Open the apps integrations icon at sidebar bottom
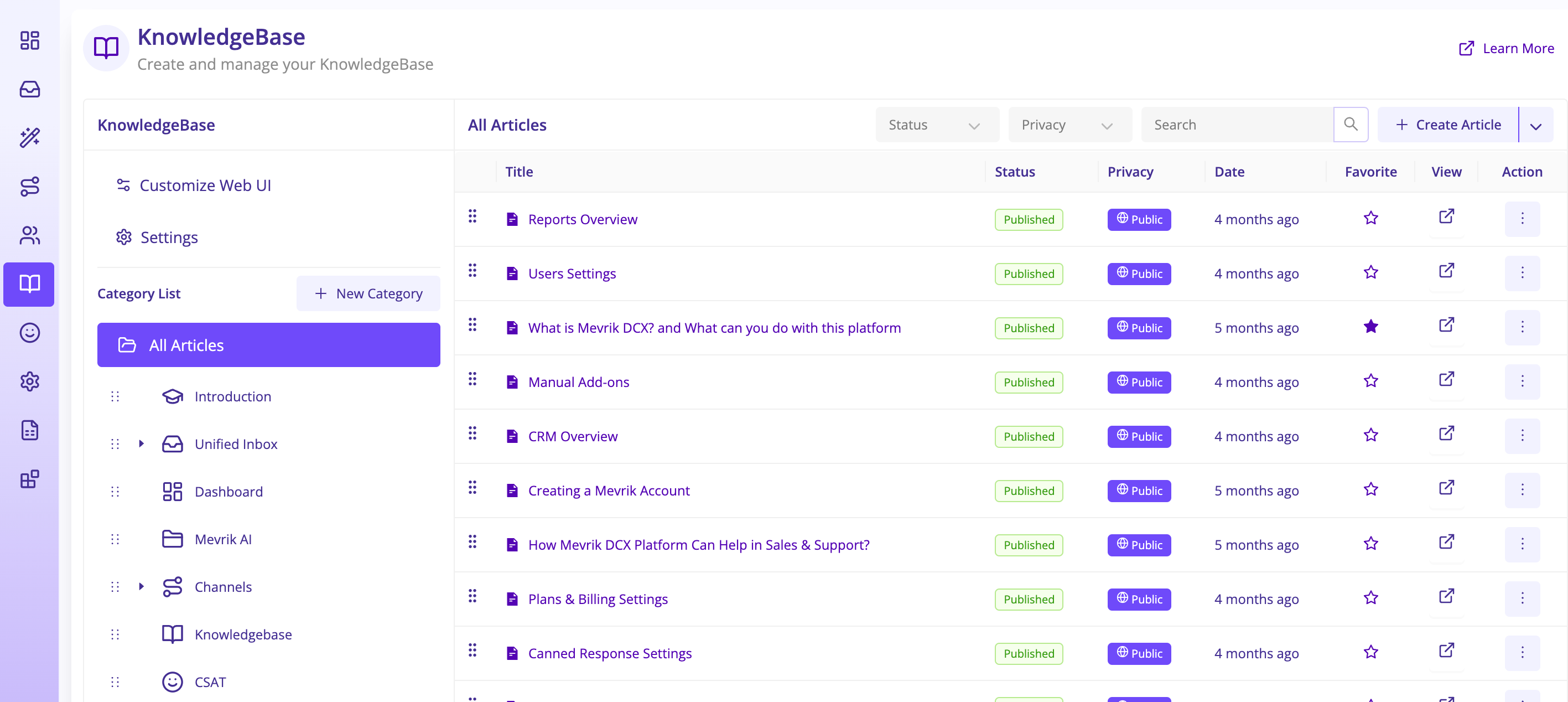This screenshot has width=1568, height=702. (x=29, y=479)
